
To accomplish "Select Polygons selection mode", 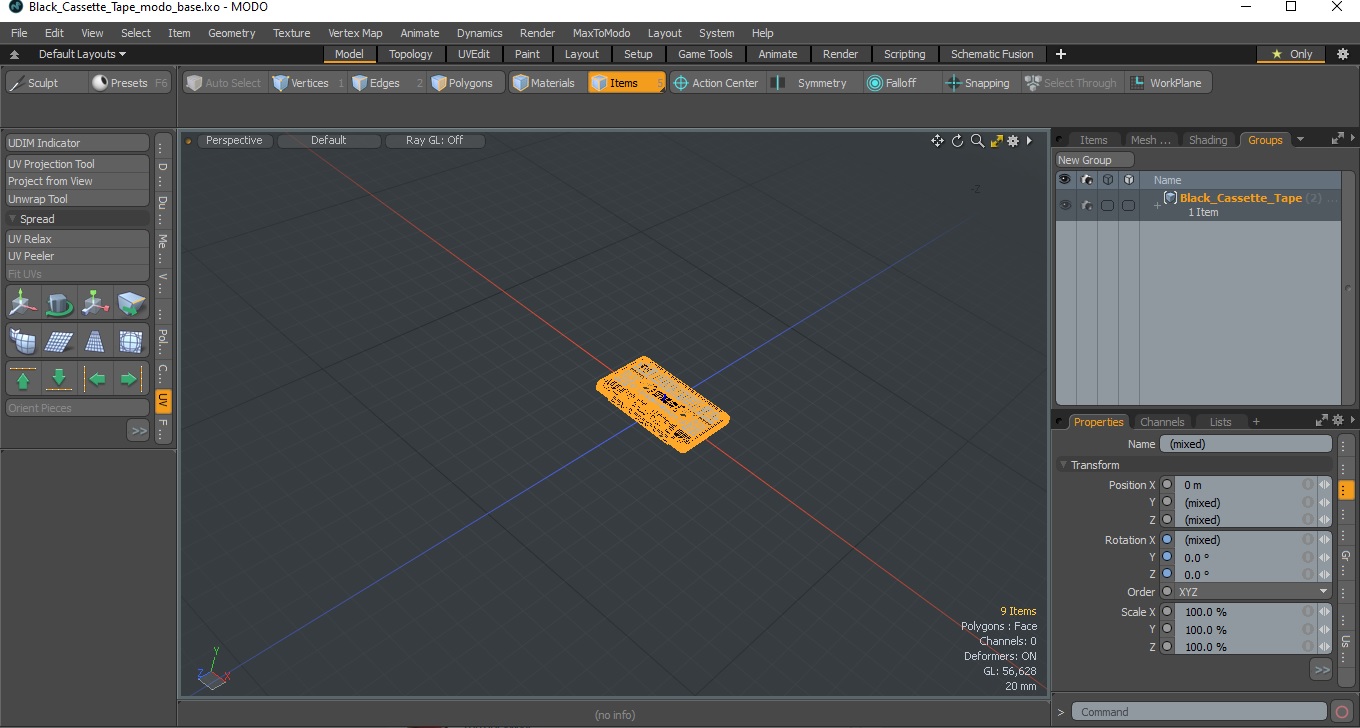I will pyautogui.click(x=464, y=83).
